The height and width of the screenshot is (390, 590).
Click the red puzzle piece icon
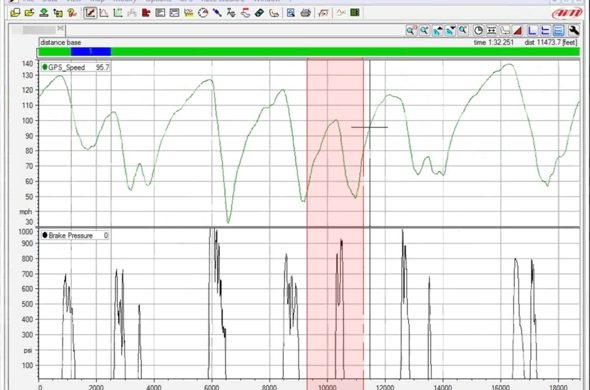[x=146, y=13]
